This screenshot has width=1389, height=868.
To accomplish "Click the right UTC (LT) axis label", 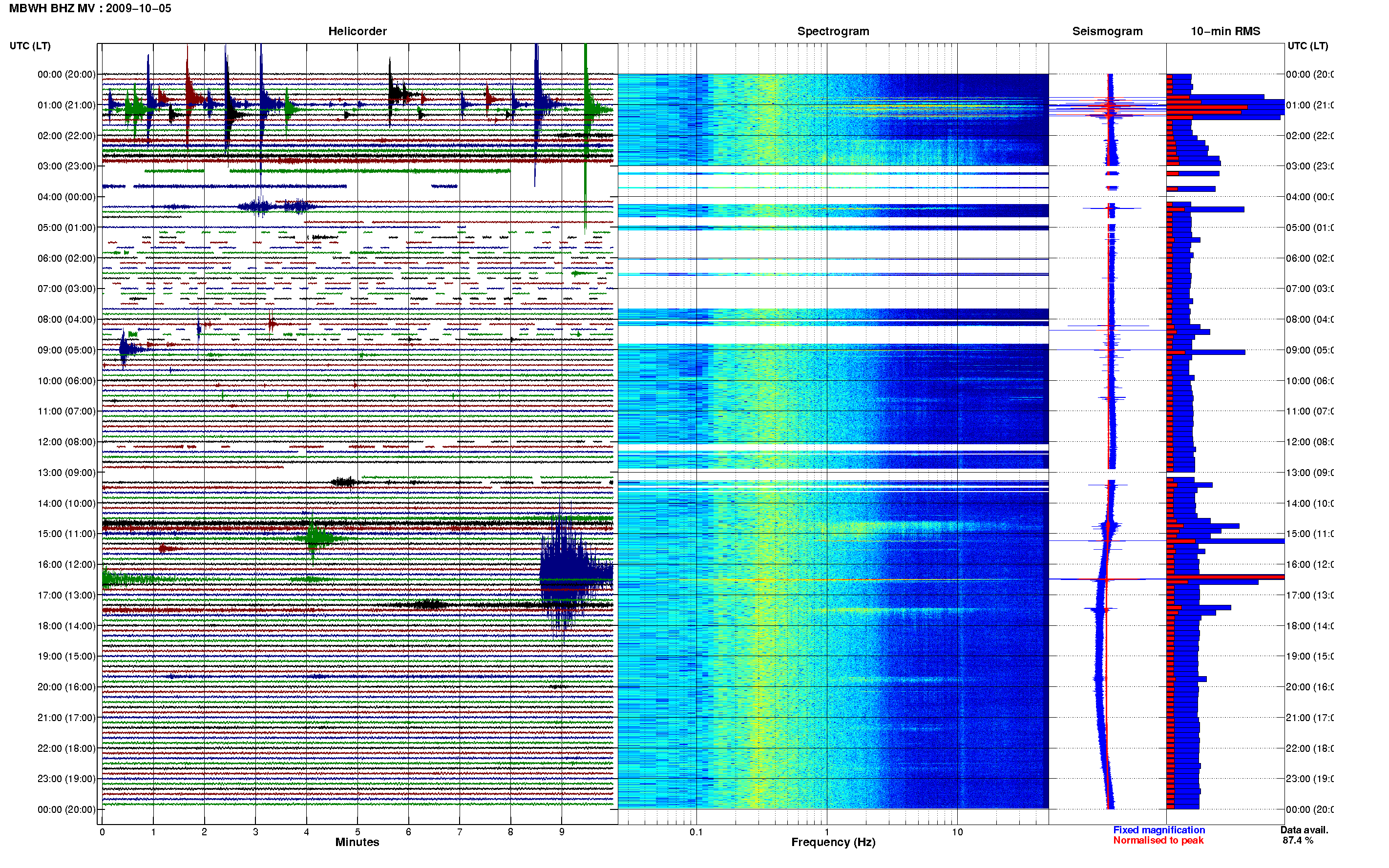I will click(x=1307, y=46).
